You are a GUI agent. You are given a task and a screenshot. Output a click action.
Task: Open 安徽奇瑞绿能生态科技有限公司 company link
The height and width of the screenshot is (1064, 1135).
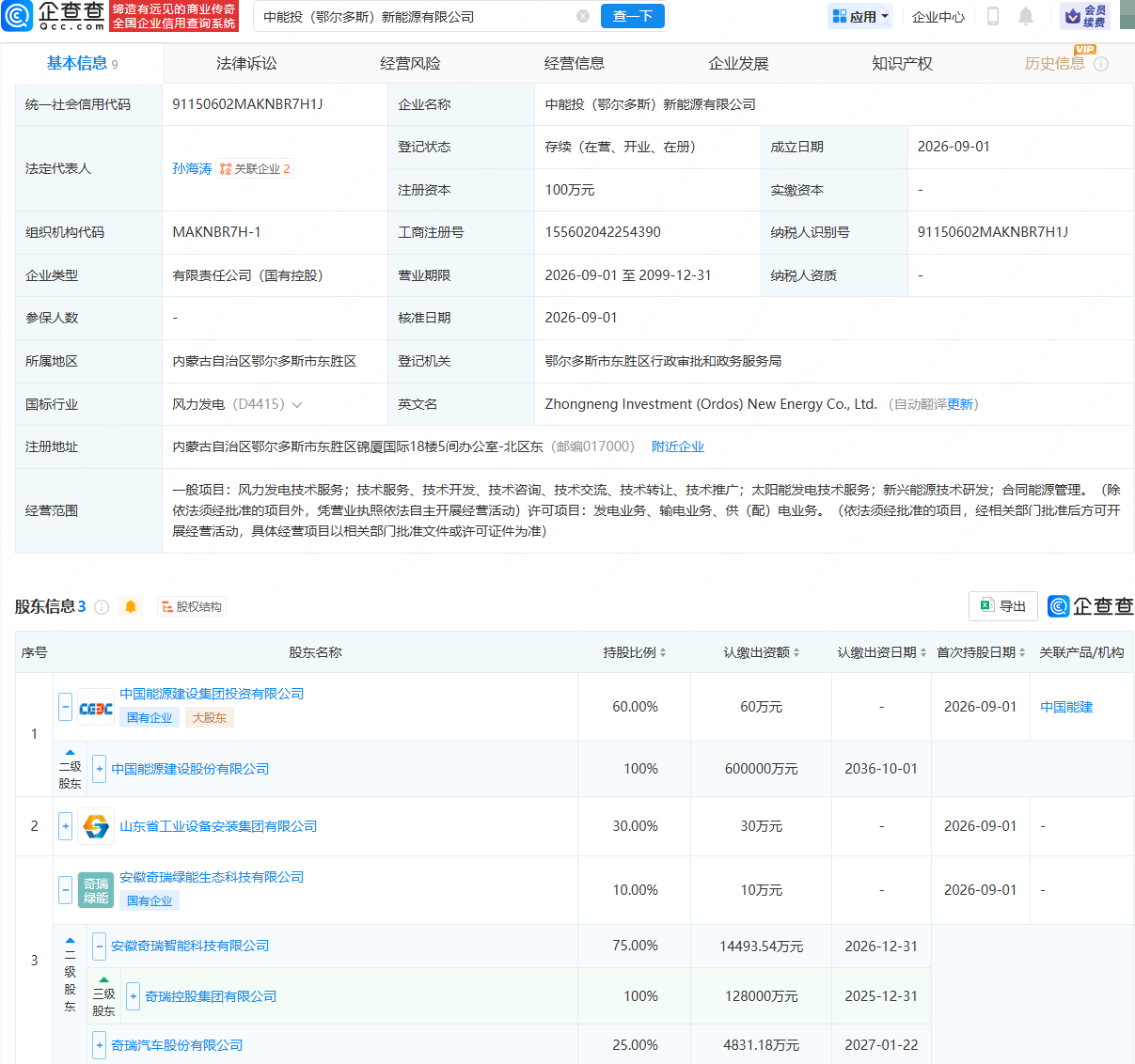click(212, 877)
